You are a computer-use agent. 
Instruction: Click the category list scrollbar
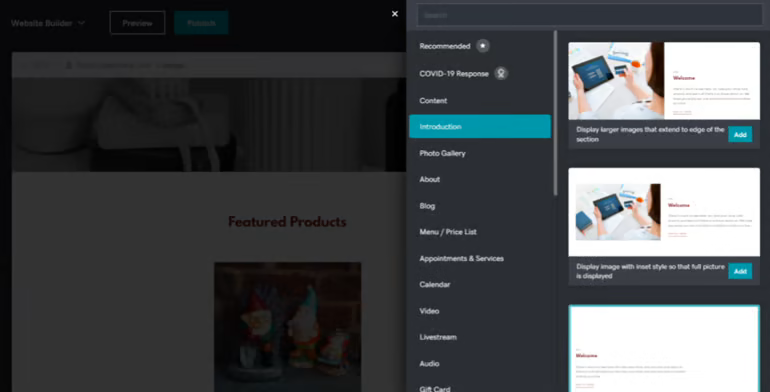(555, 113)
